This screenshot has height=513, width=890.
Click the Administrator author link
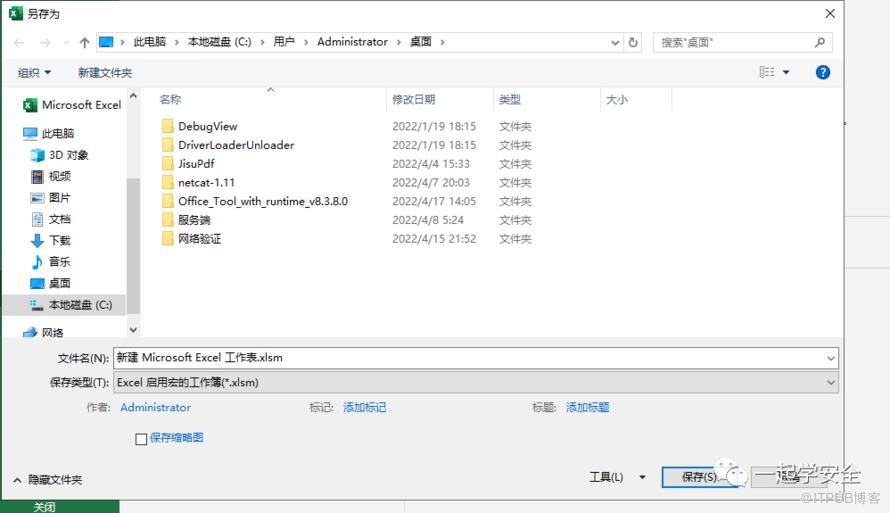[x=156, y=407]
